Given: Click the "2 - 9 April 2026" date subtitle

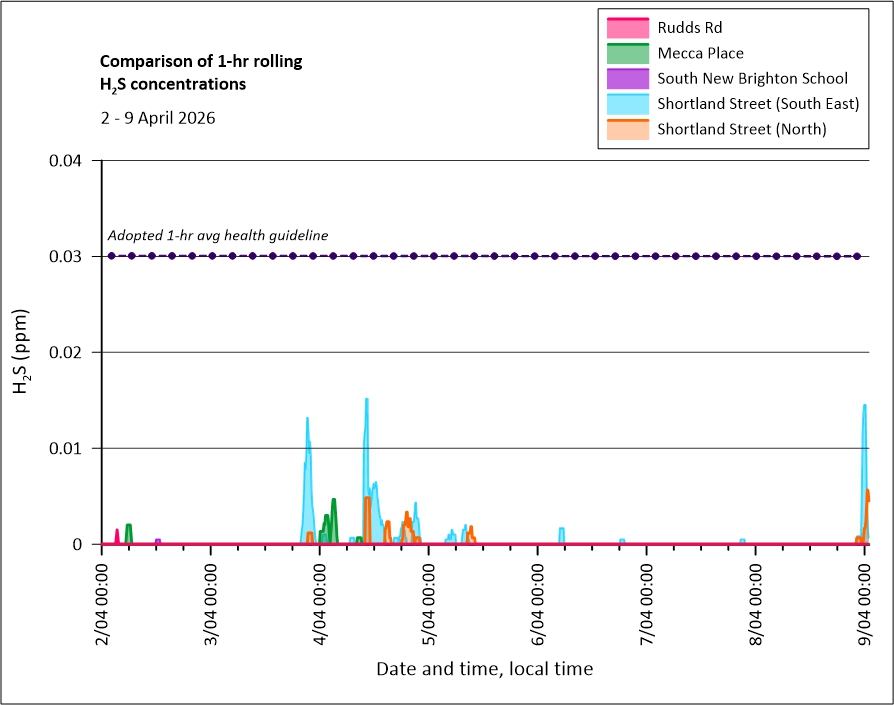Looking at the screenshot, I should click(157, 118).
